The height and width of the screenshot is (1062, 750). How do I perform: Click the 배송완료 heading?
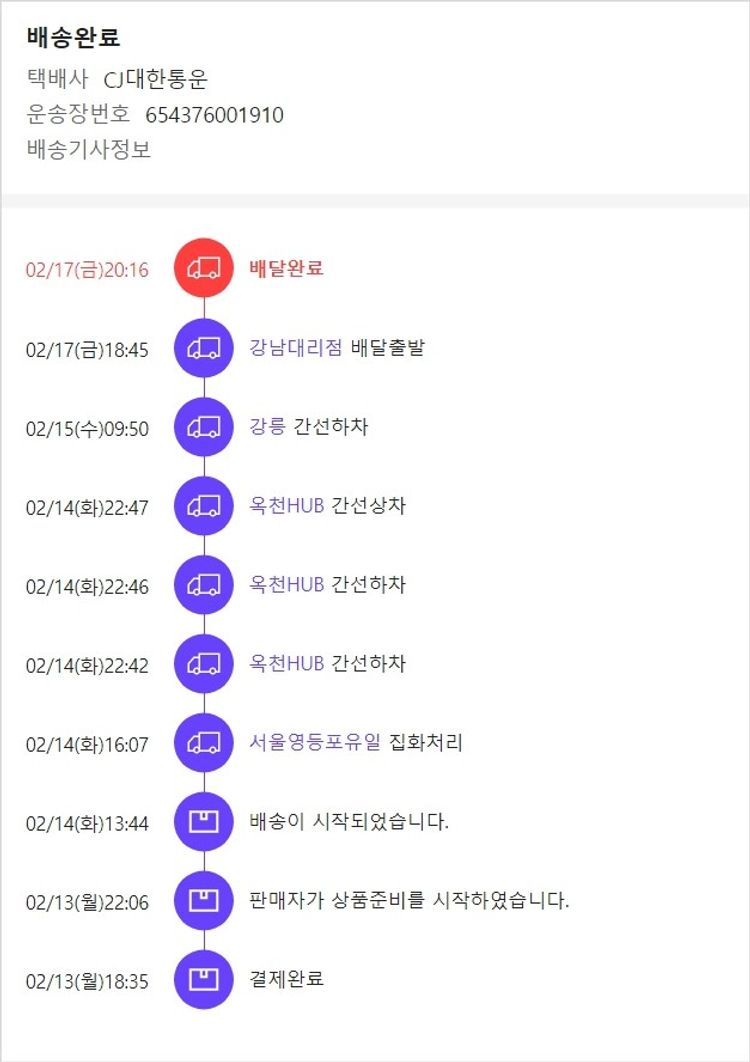pyautogui.click(x=73, y=38)
